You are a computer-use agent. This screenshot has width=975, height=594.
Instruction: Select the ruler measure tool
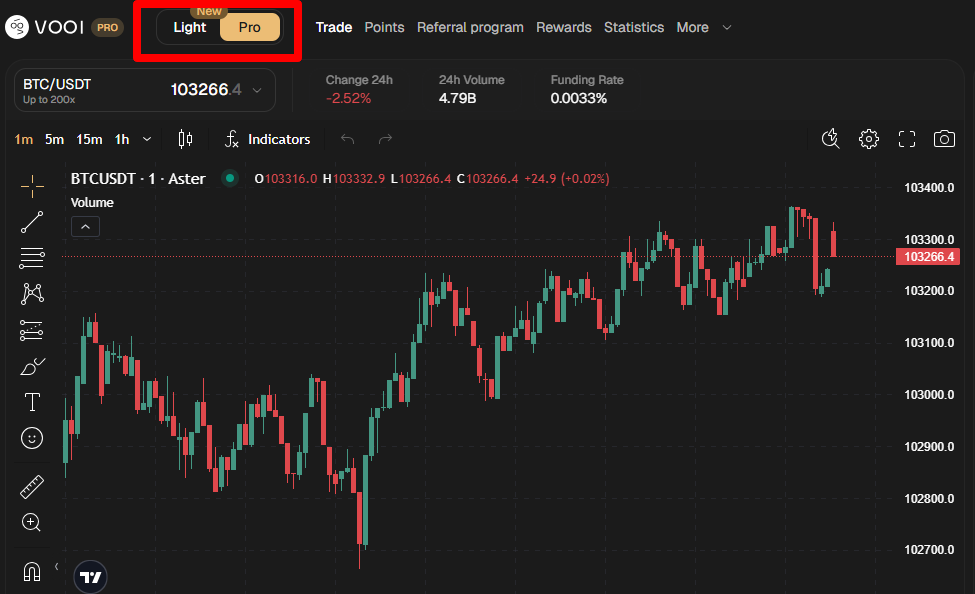click(x=32, y=487)
